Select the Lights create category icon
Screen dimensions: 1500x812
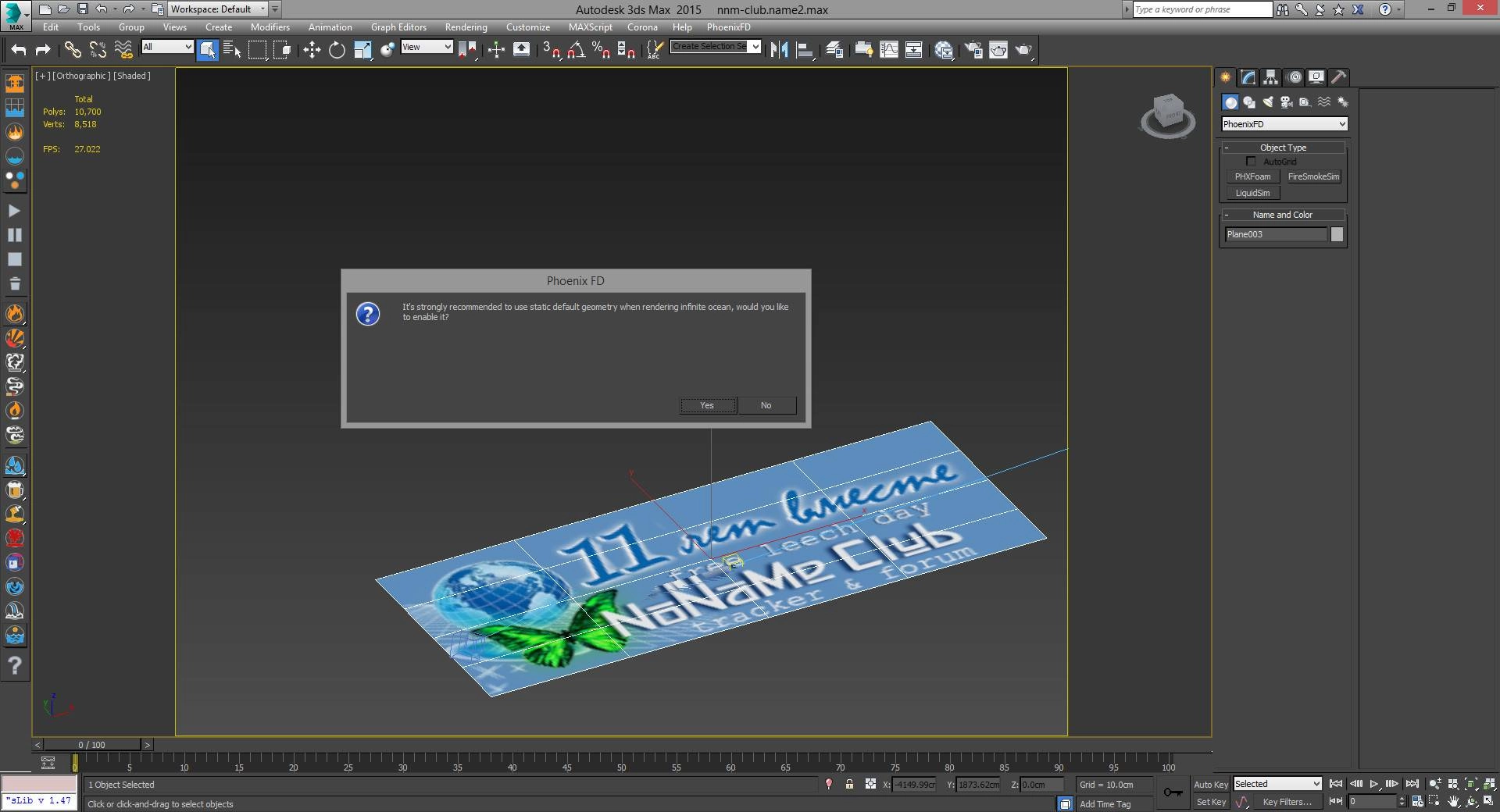(1267, 102)
